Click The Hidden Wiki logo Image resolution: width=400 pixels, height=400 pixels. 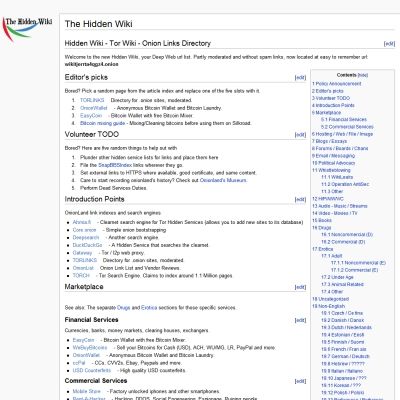coord(27,29)
